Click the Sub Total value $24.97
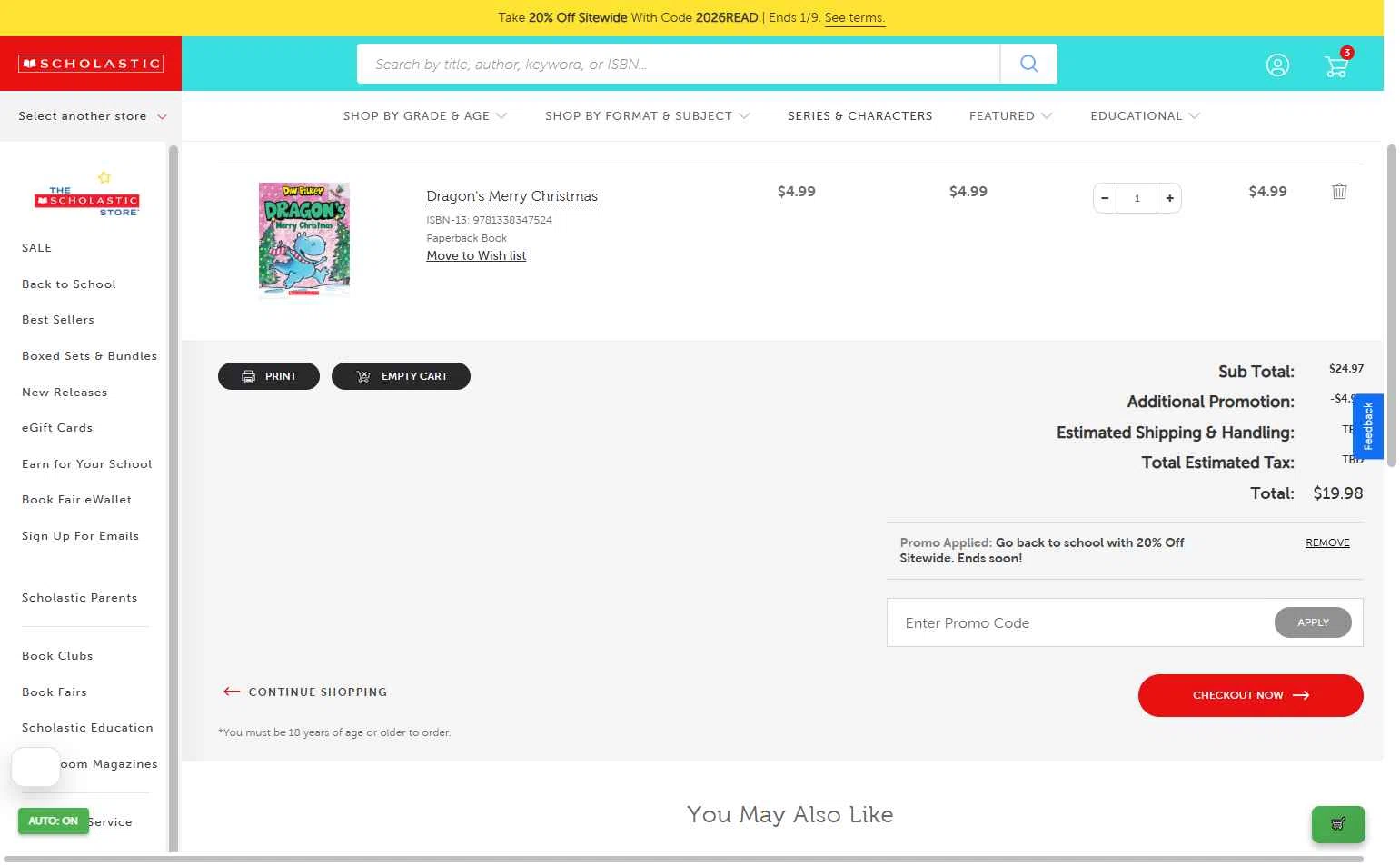The width and height of the screenshot is (1400, 866). click(1345, 368)
